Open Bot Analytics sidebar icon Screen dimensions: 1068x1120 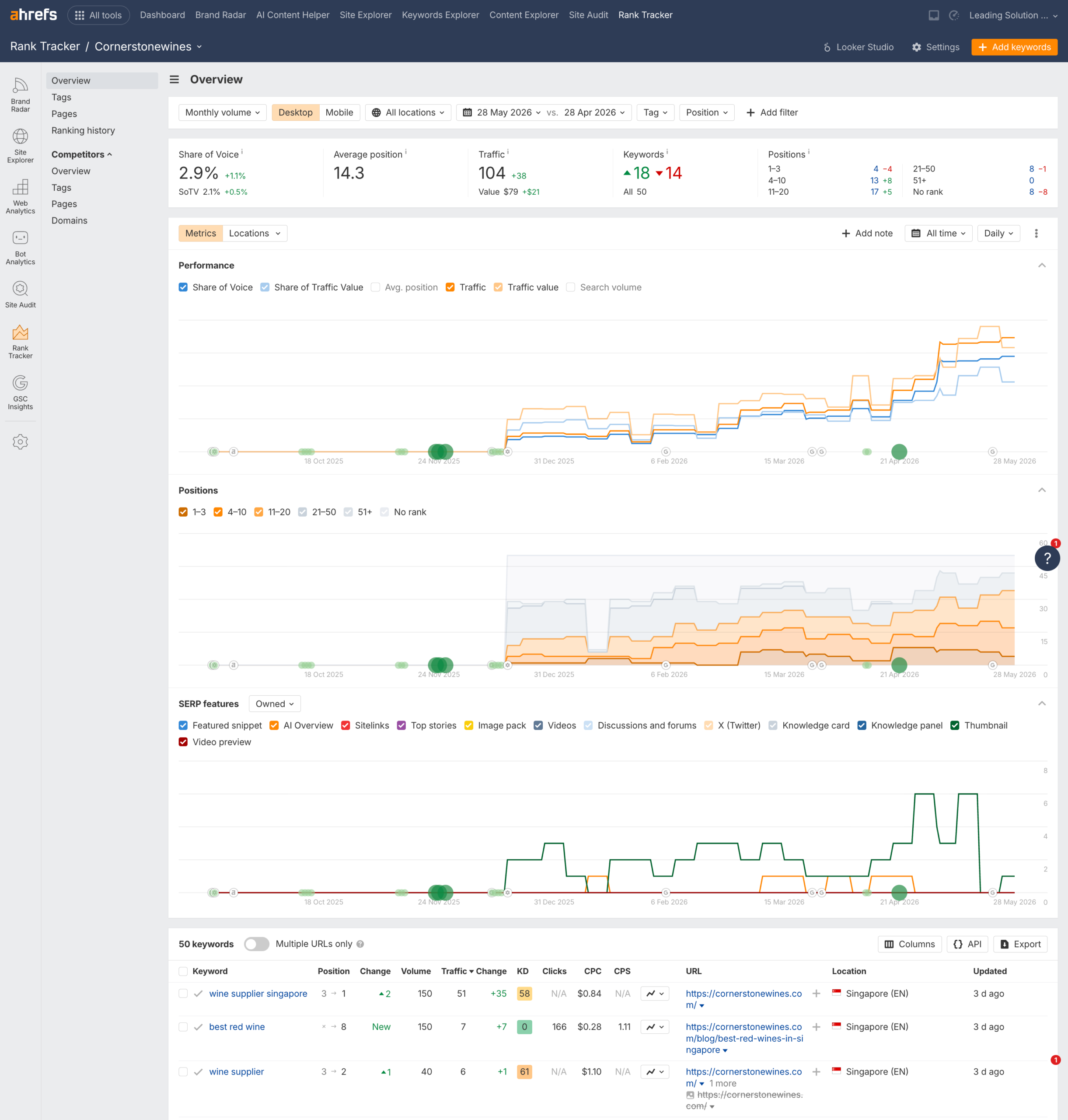tap(20, 248)
